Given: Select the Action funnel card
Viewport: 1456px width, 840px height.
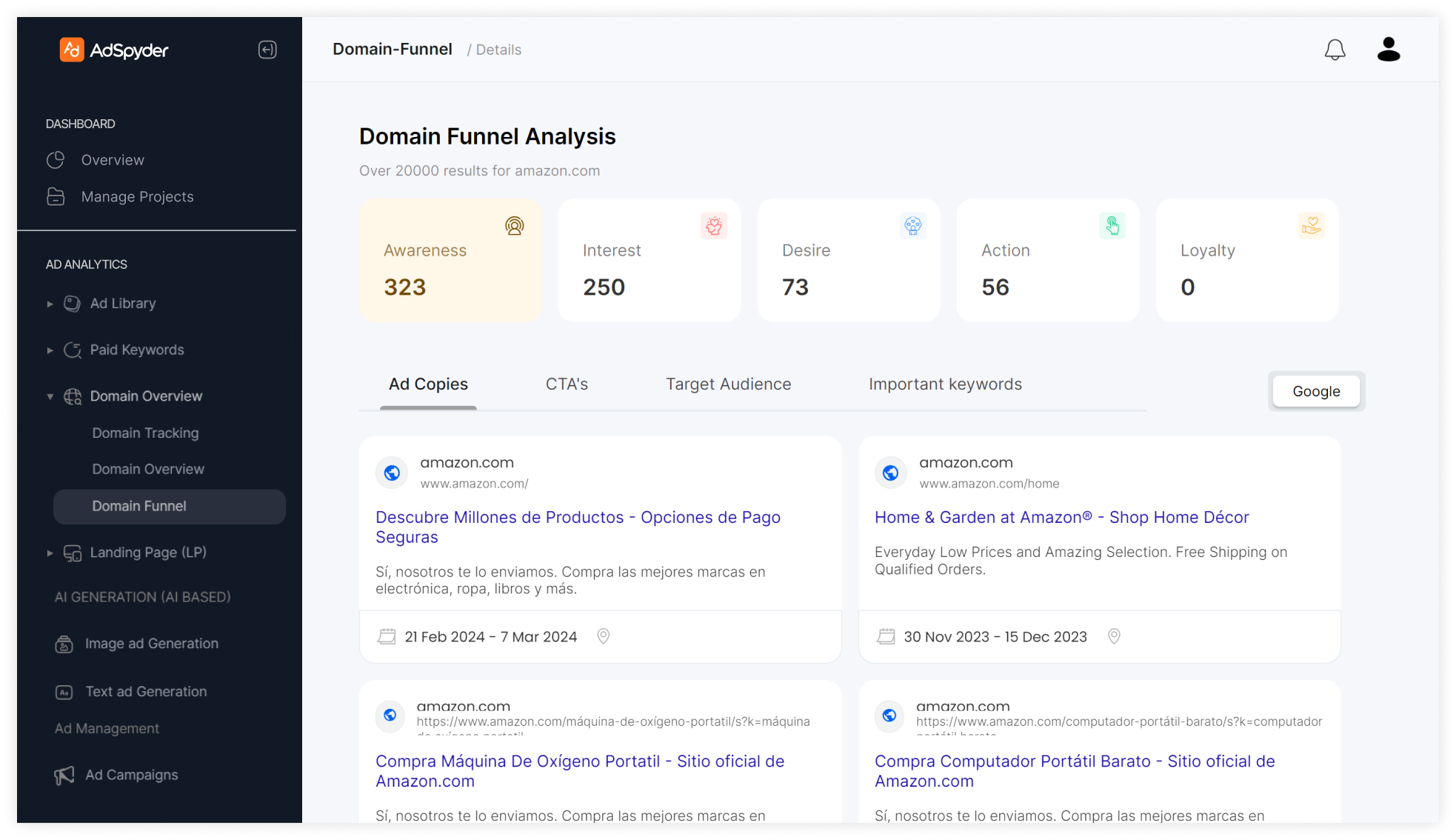Looking at the screenshot, I should click(1048, 260).
